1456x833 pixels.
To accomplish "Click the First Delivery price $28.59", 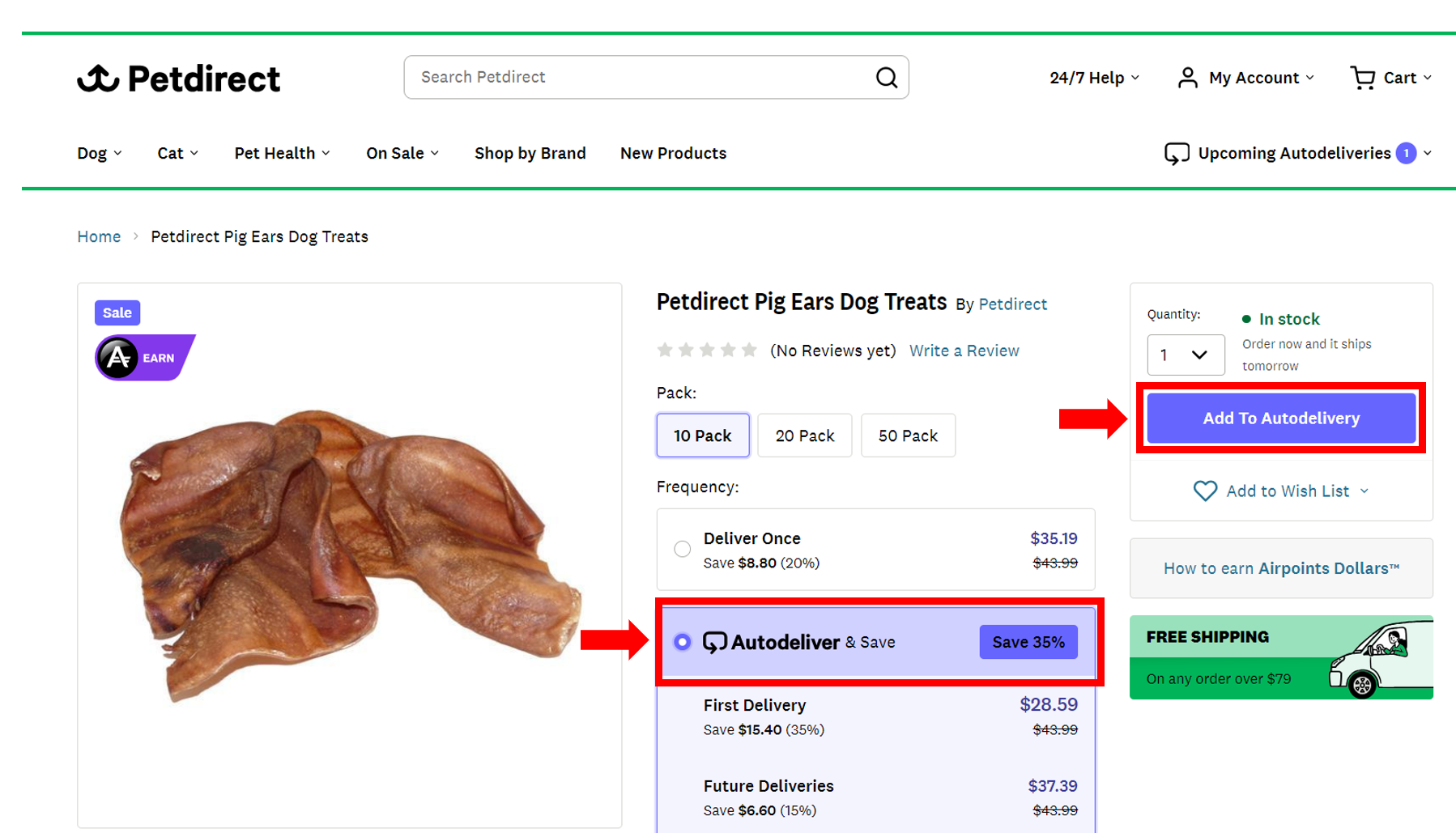I will 1049,704.
